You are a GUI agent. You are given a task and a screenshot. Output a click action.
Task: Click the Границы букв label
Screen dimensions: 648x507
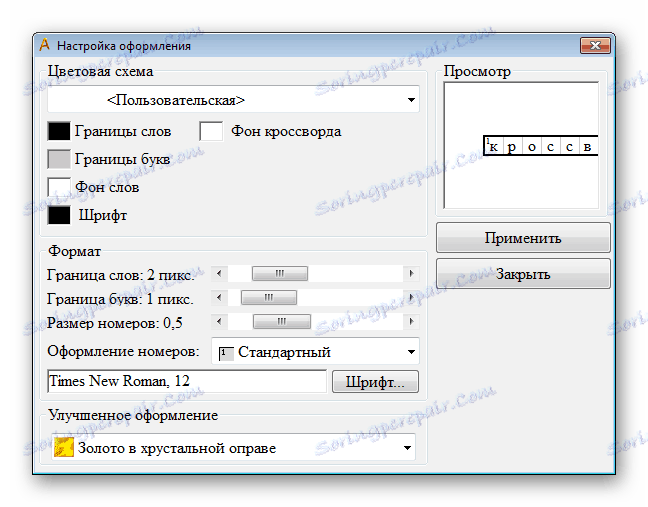click(x=122, y=159)
